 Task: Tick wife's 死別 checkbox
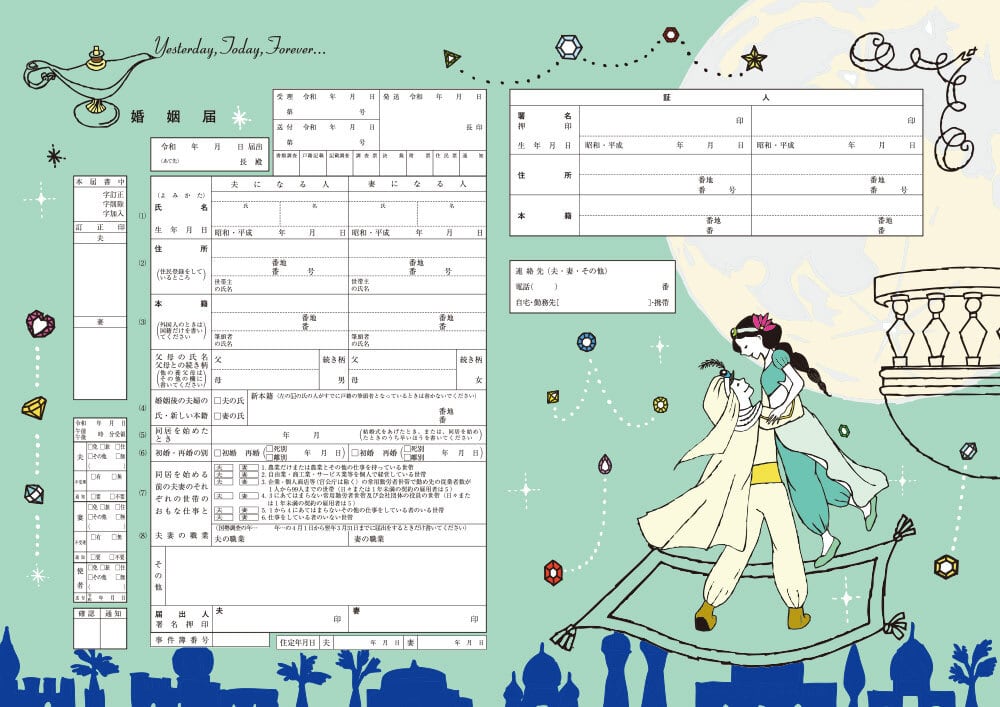(407, 449)
